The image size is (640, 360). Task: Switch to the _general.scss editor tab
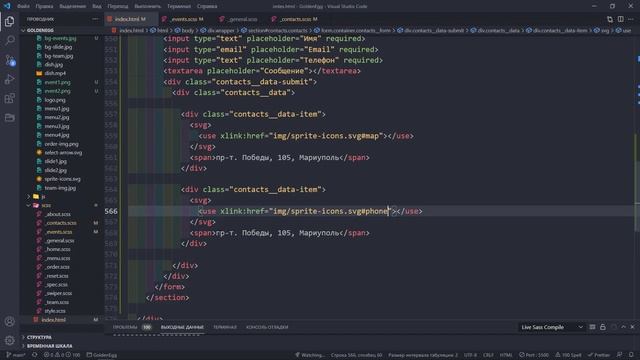point(242,19)
